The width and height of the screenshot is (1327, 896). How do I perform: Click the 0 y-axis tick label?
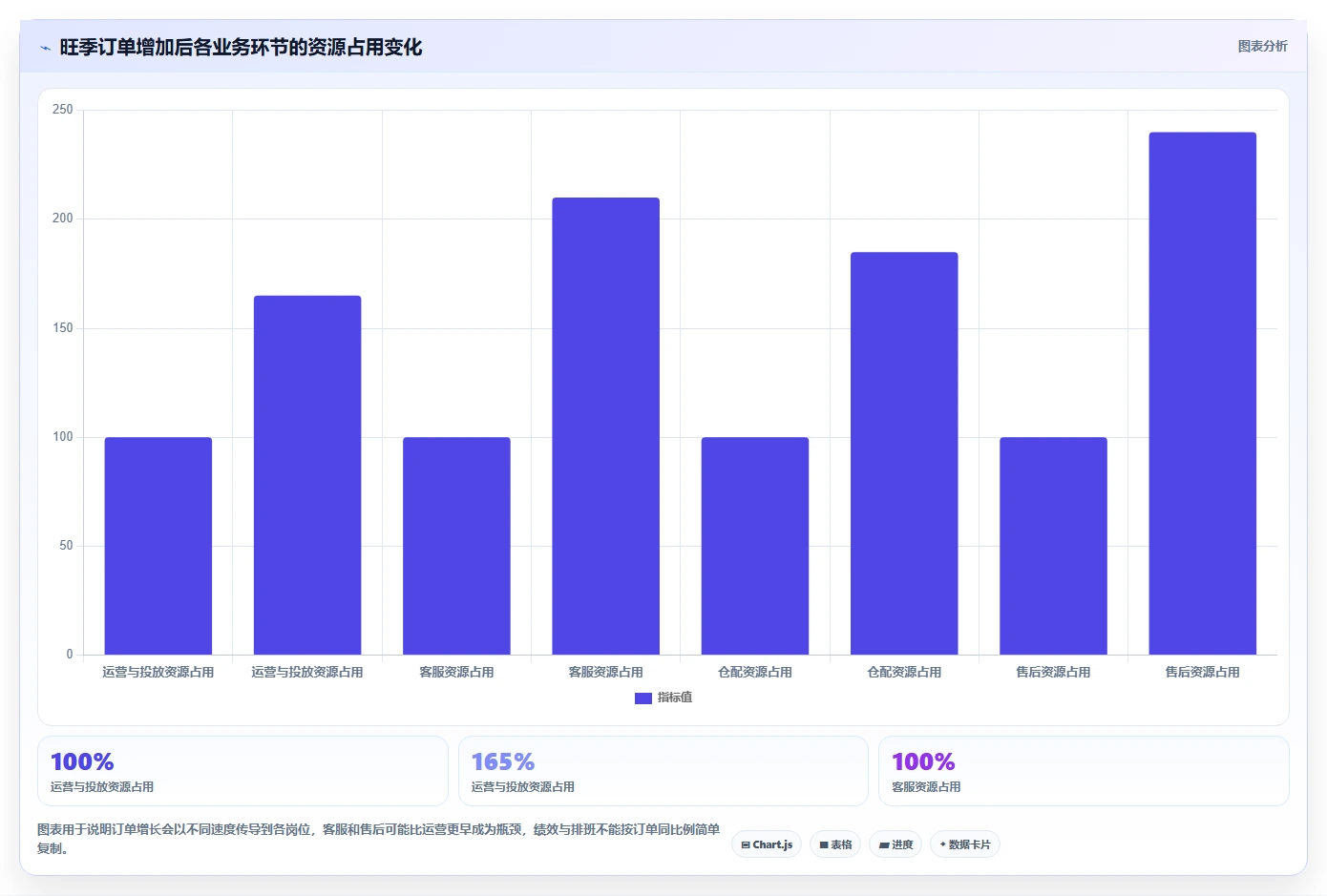pyautogui.click(x=70, y=655)
